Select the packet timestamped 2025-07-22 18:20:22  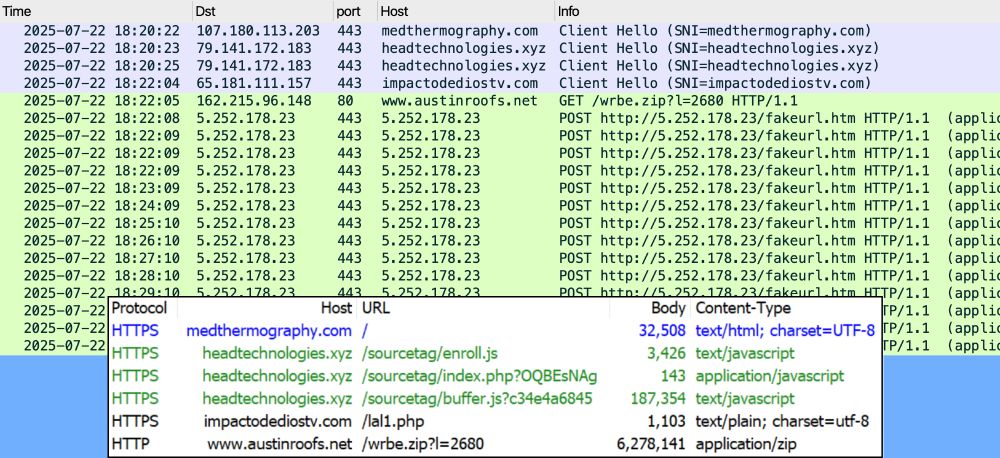500,31
